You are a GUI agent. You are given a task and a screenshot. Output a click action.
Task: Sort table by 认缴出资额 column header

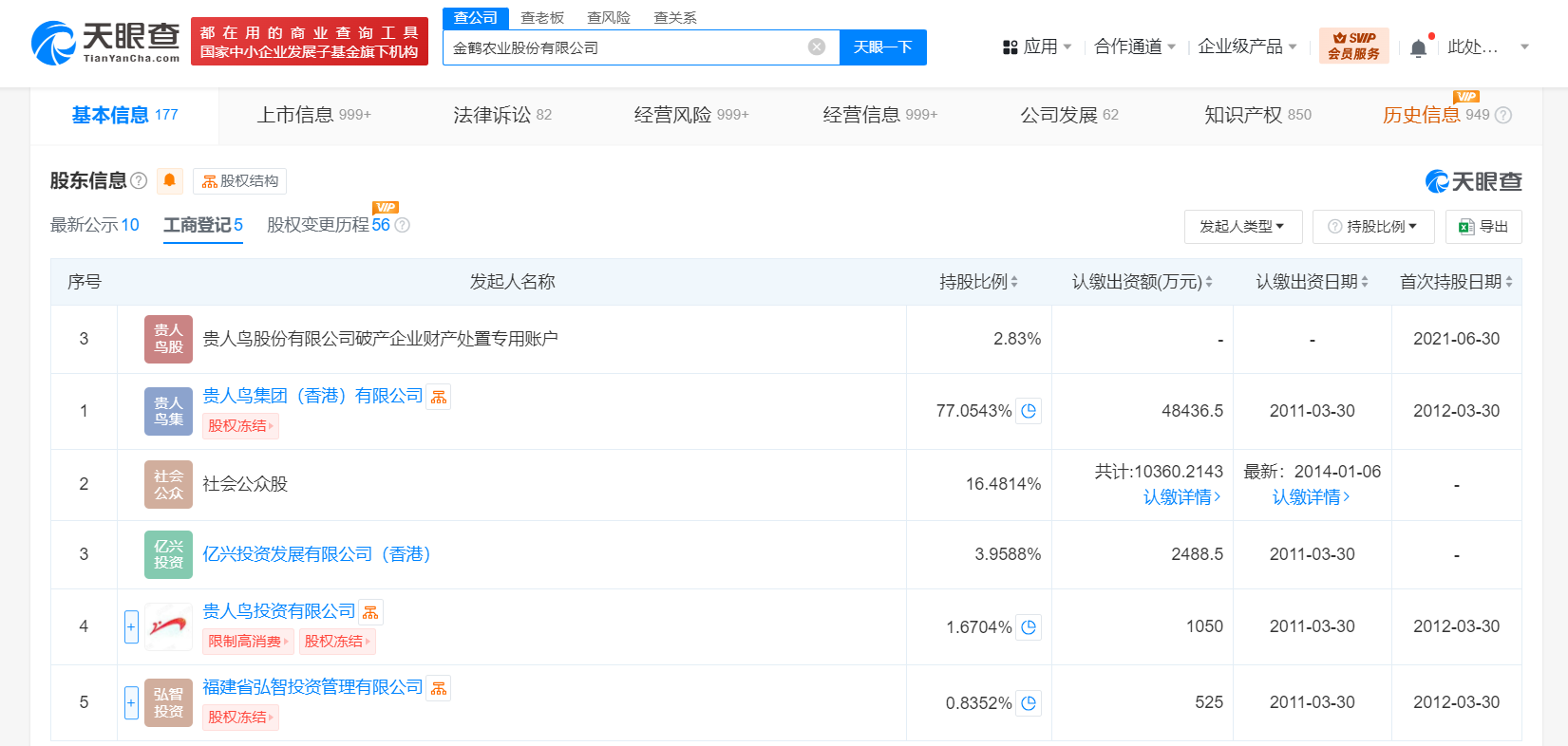click(1142, 282)
